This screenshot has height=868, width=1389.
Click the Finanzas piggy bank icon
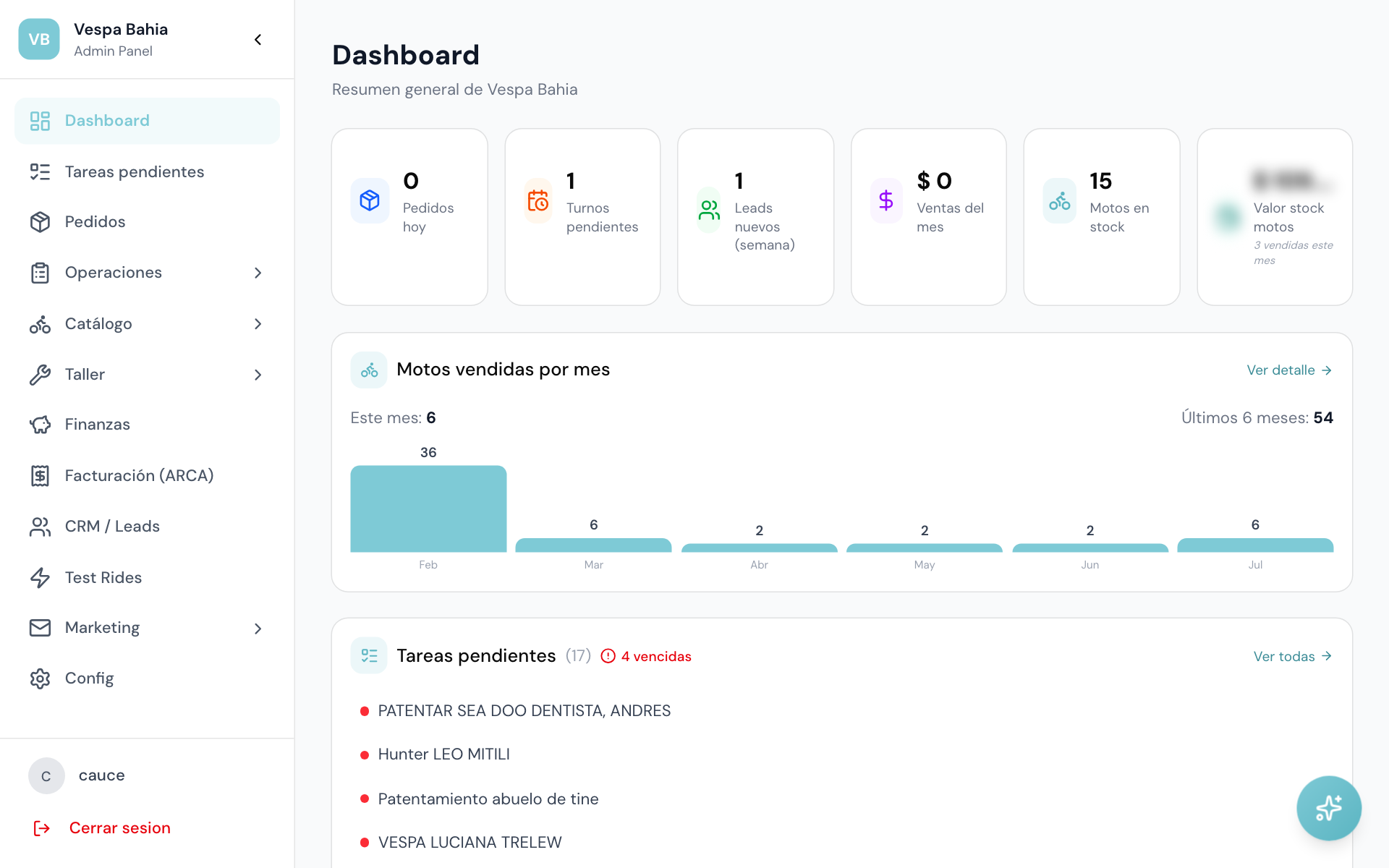point(40,425)
